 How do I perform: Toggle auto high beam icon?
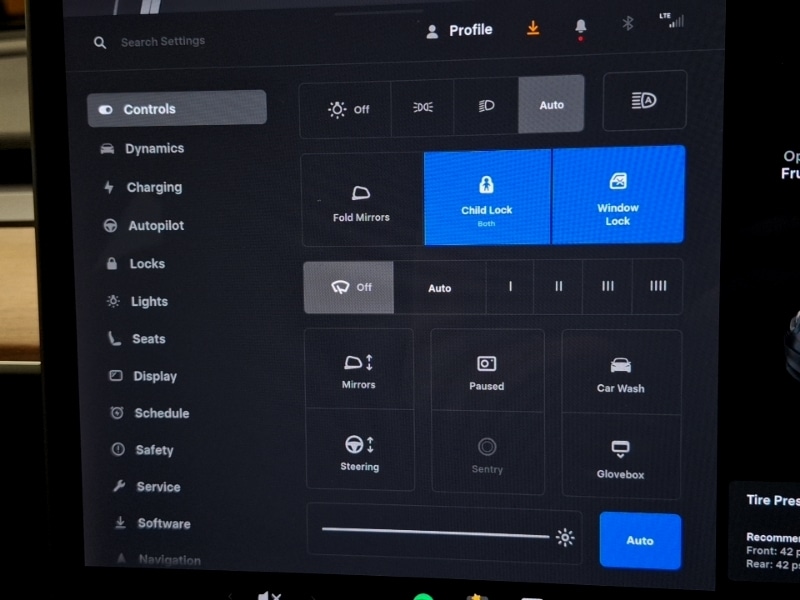tap(644, 101)
